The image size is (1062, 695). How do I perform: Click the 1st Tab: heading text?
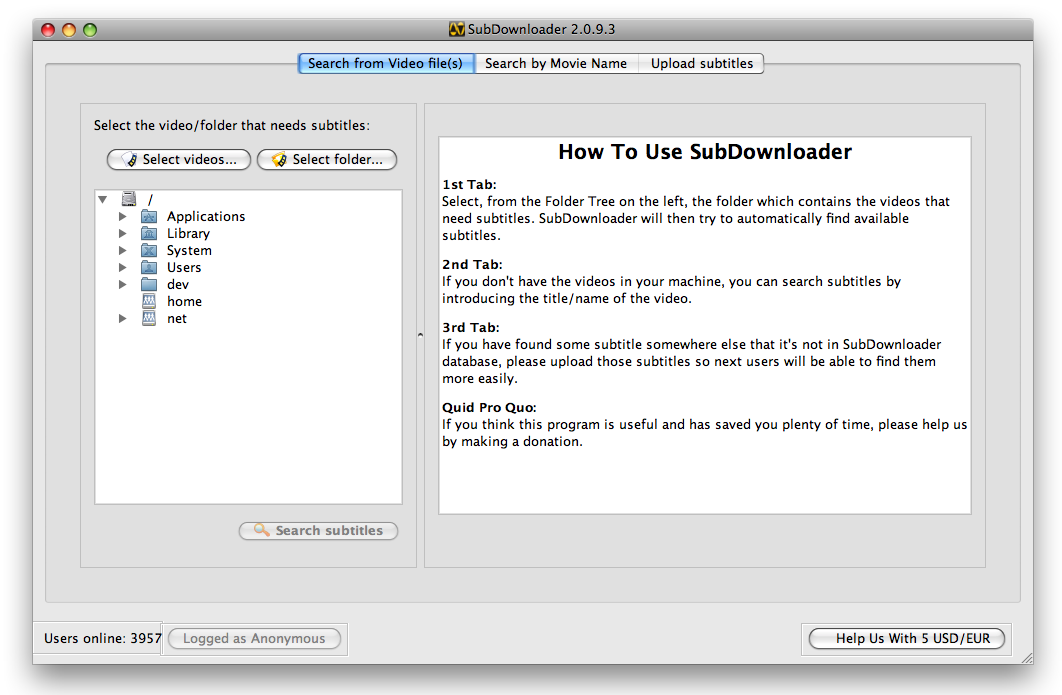point(469,184)
